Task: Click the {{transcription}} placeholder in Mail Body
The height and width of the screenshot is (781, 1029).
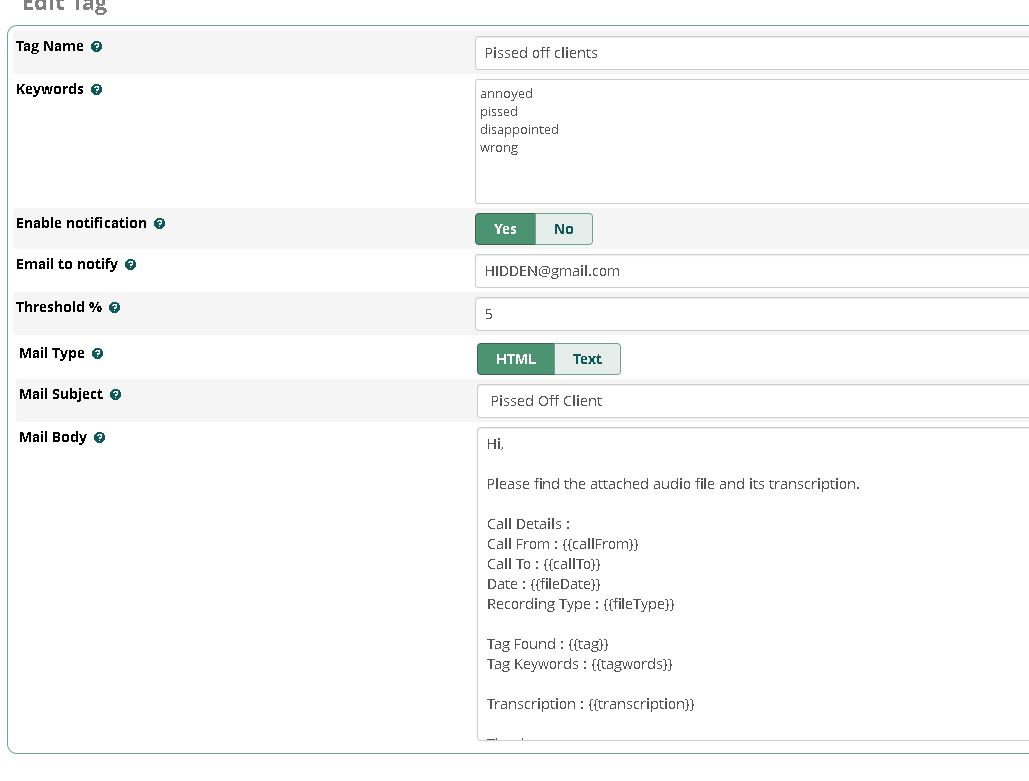Action: coord(641,704)
